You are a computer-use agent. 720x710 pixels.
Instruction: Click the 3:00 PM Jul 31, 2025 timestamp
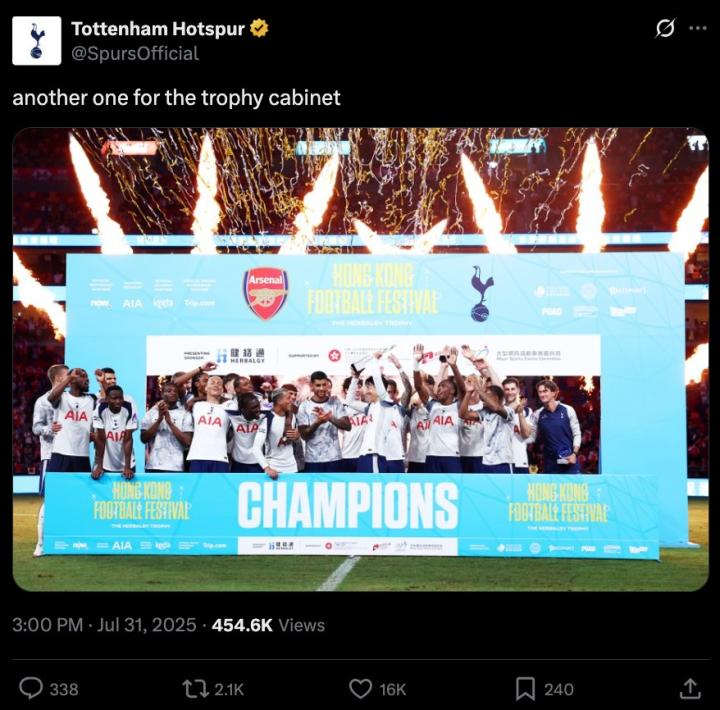click(104, 625)
